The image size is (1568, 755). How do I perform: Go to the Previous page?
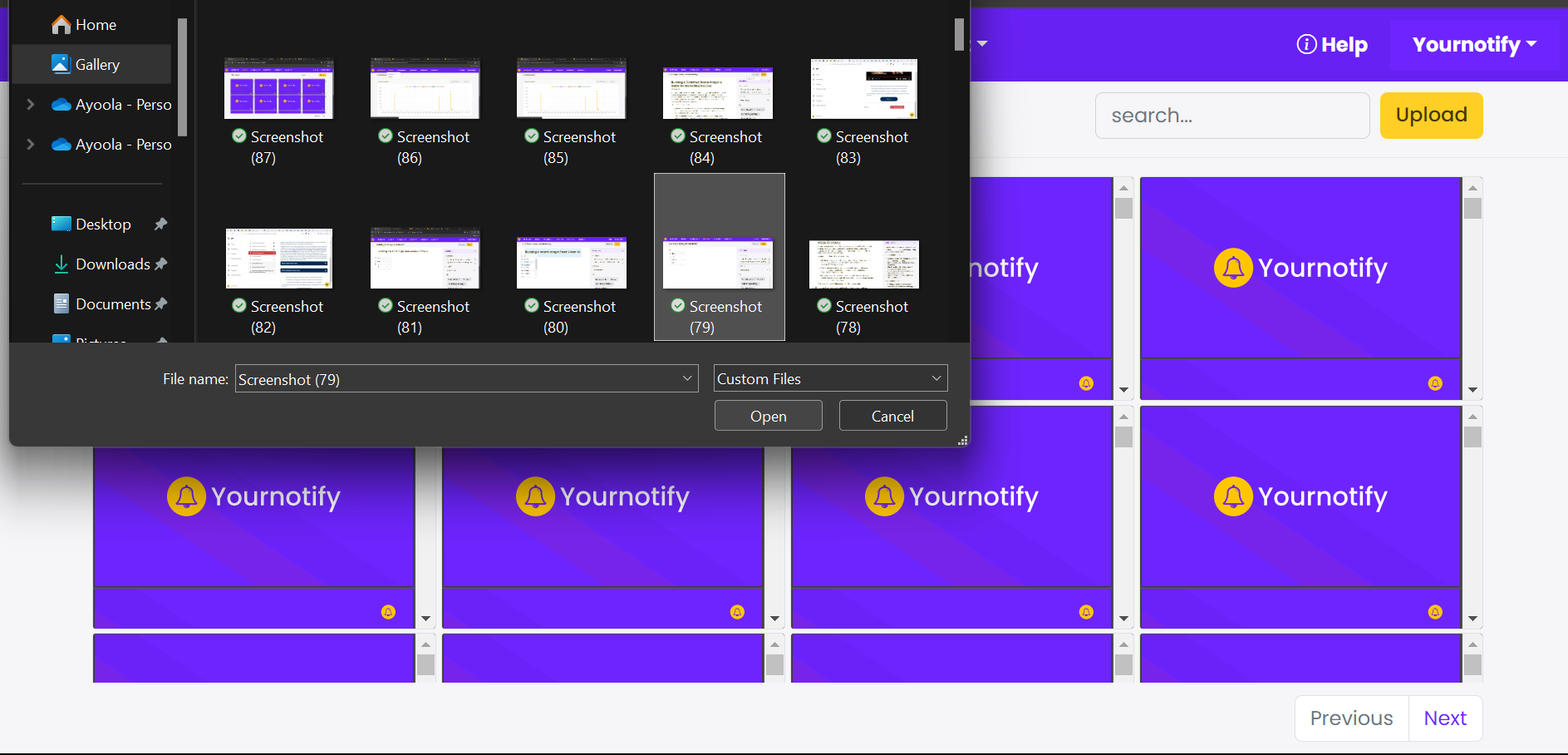[1352, 718]
